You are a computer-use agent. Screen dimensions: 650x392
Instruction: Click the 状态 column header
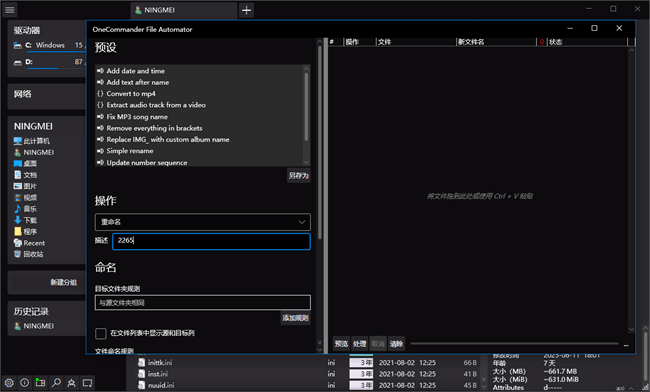pos(587,42)
